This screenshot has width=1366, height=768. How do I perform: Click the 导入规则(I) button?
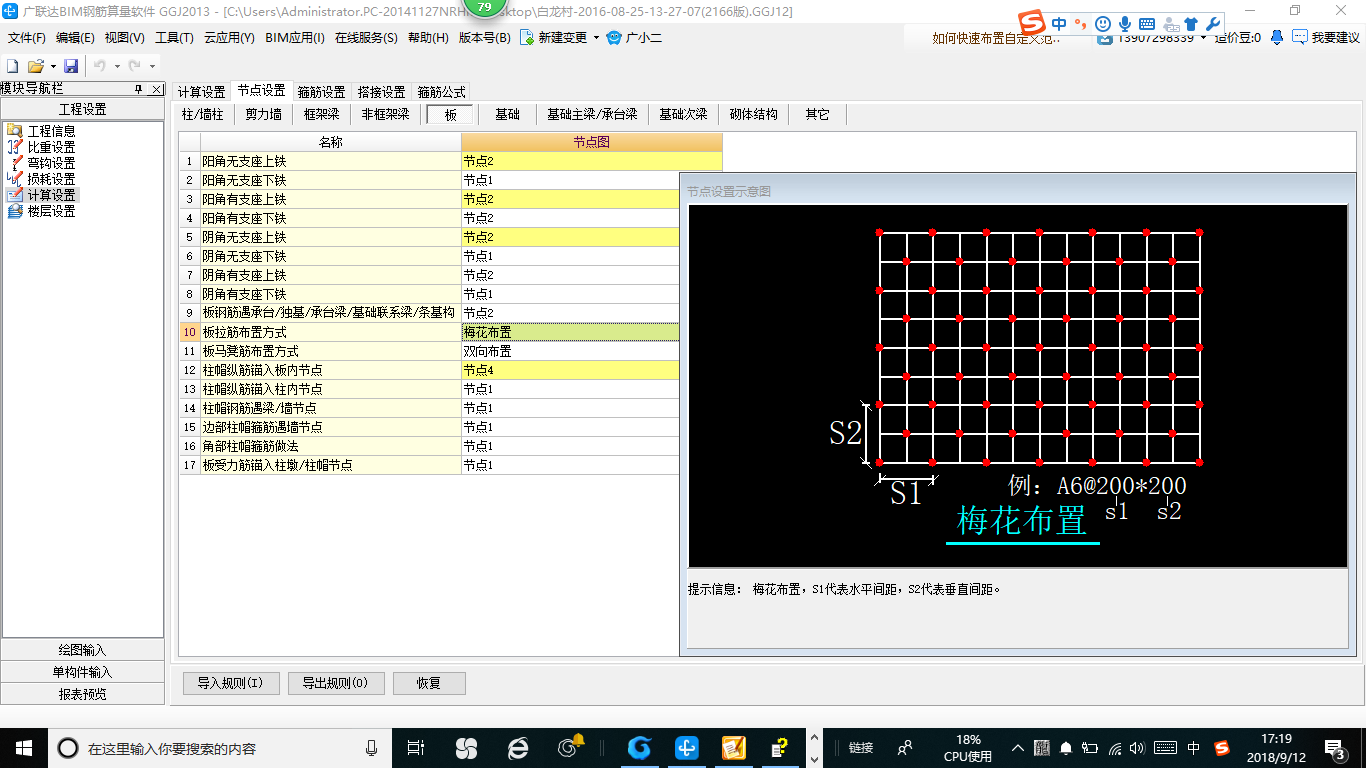click(230, 684)
